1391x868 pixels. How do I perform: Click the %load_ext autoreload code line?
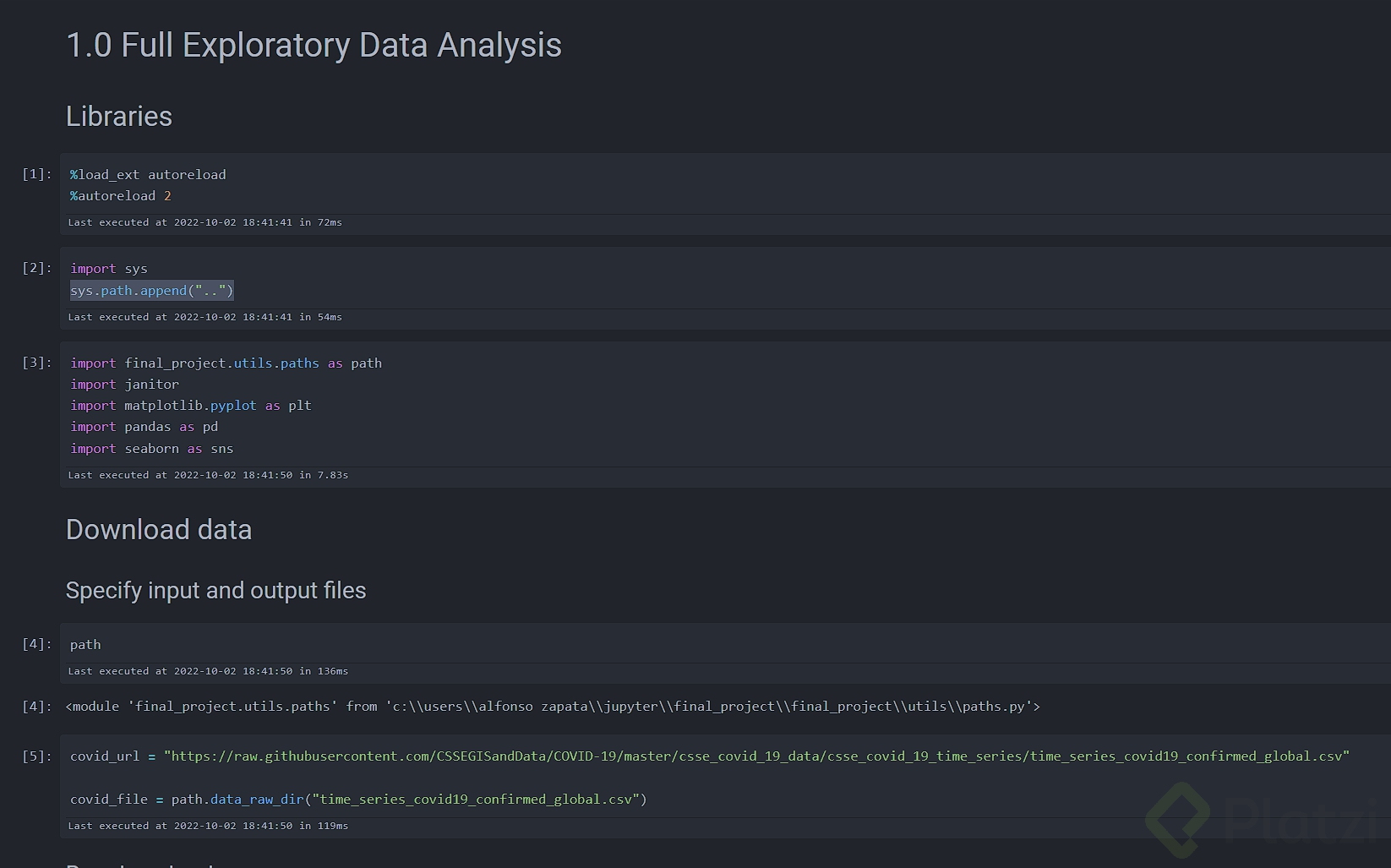coord(148,175)
